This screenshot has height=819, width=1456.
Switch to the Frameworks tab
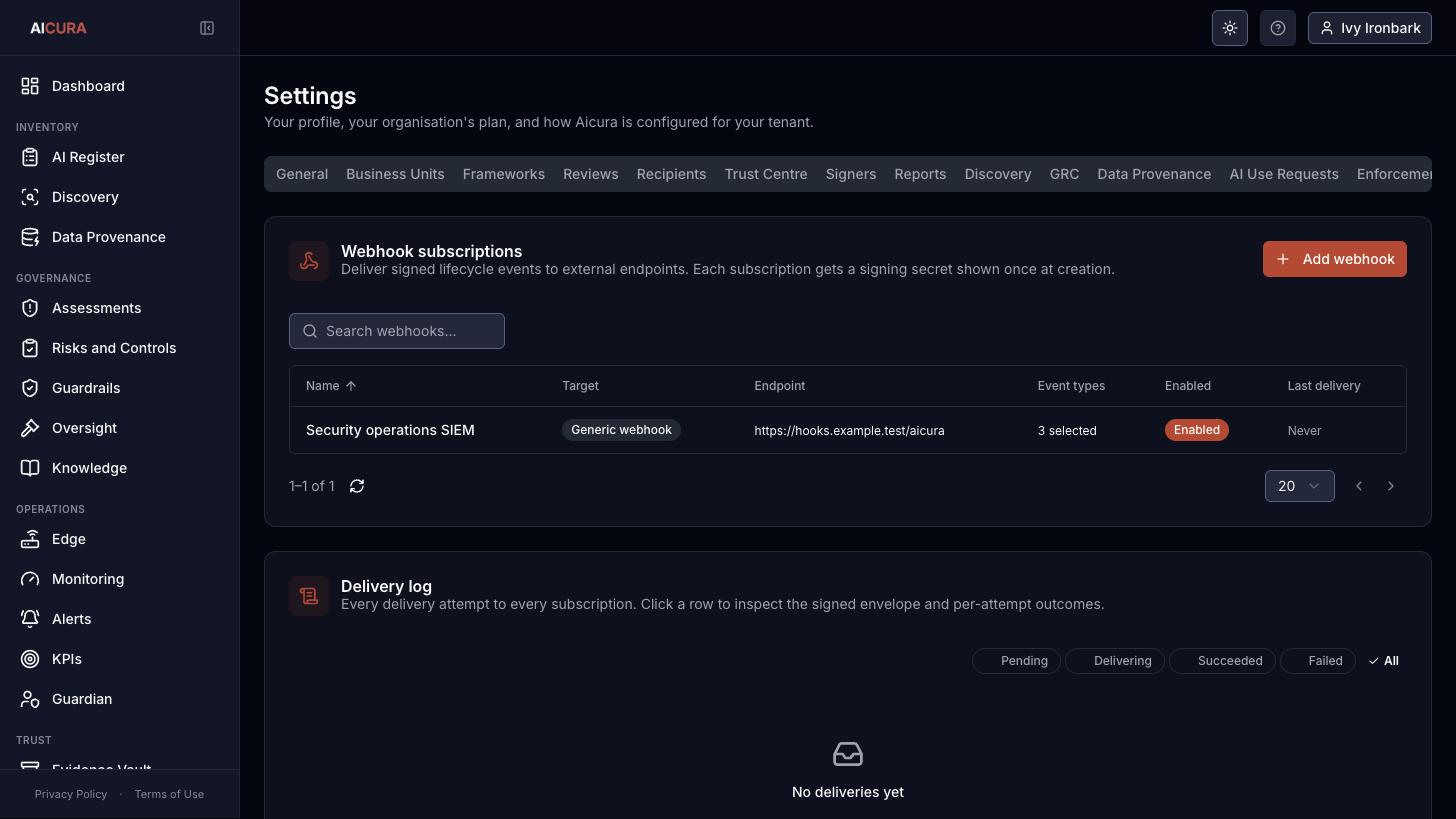504,174
